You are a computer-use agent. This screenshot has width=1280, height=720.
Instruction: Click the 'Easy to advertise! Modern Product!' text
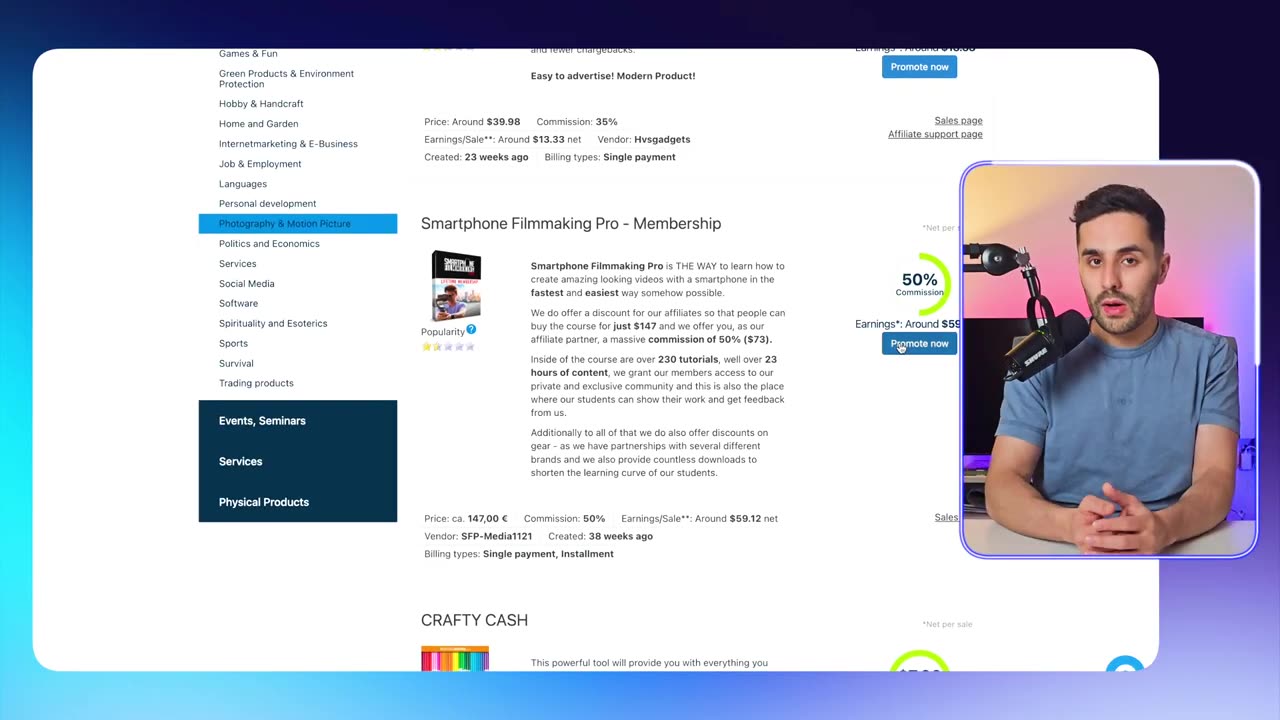click(x=613, y=76)
